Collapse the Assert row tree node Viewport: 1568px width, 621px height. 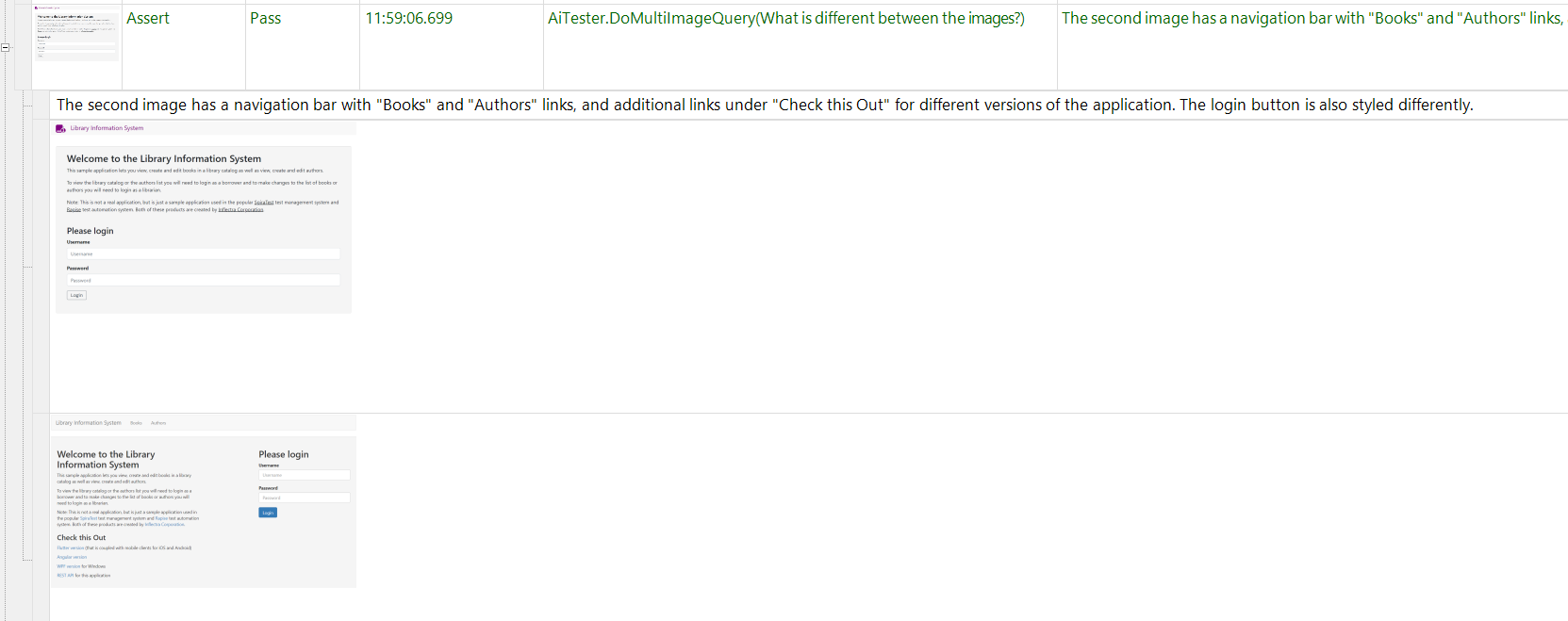(x=5, y=47)
